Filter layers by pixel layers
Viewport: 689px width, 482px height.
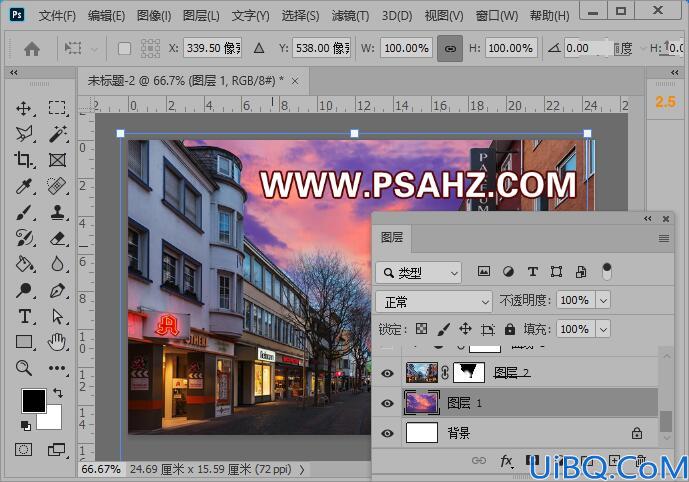click(x=484, y=272)
